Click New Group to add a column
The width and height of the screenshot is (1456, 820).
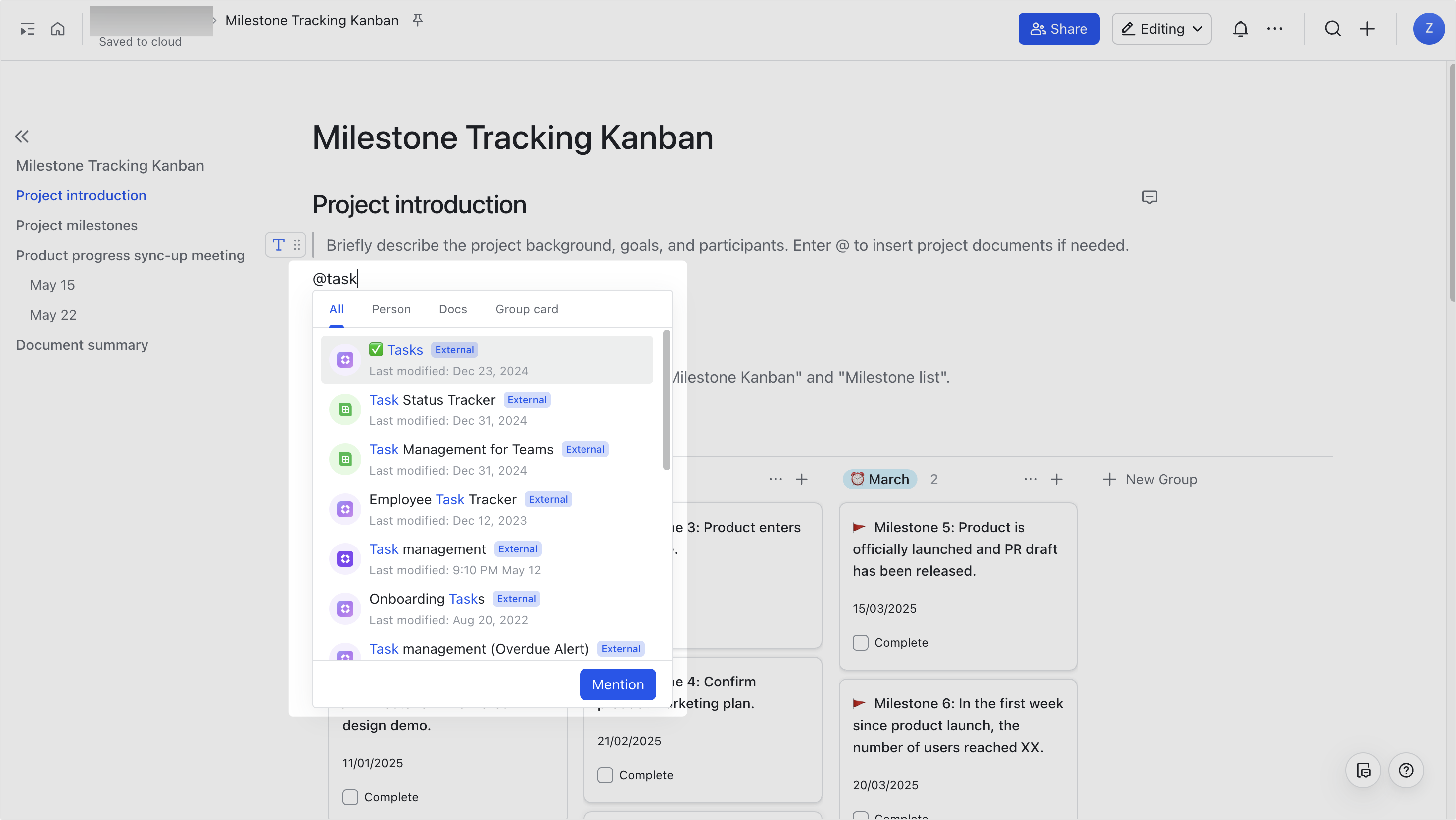pyautogui.click(x=1150, y=479)
